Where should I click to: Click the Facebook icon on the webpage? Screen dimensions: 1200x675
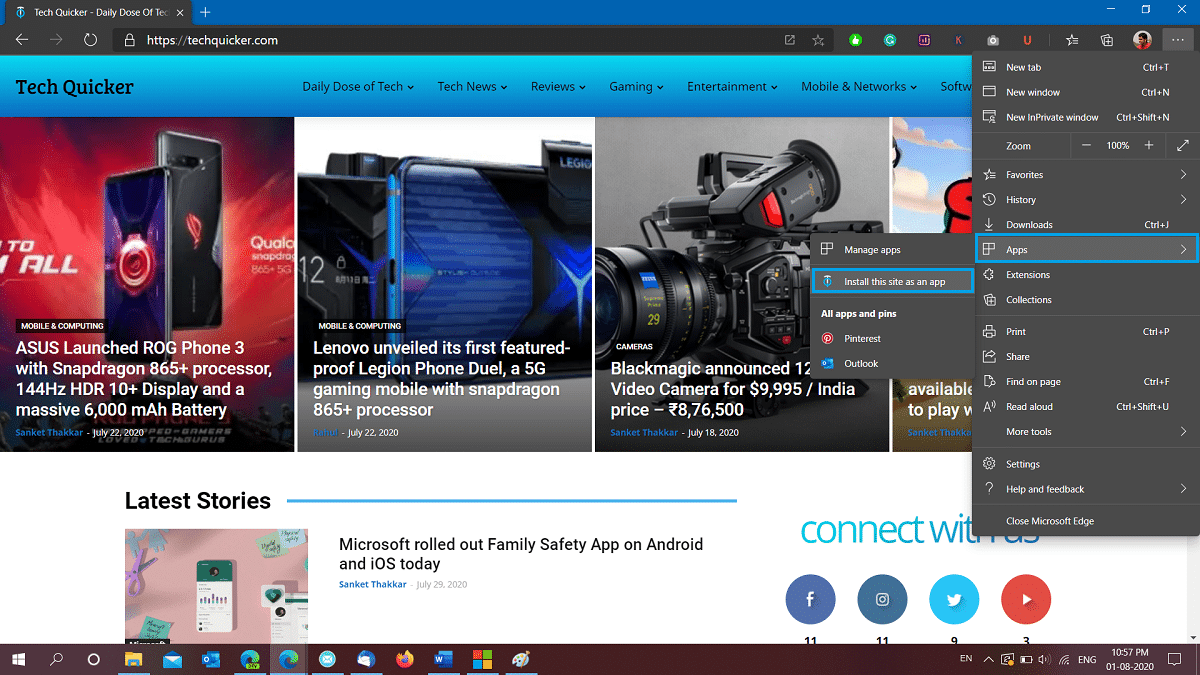tap(810, 599)
